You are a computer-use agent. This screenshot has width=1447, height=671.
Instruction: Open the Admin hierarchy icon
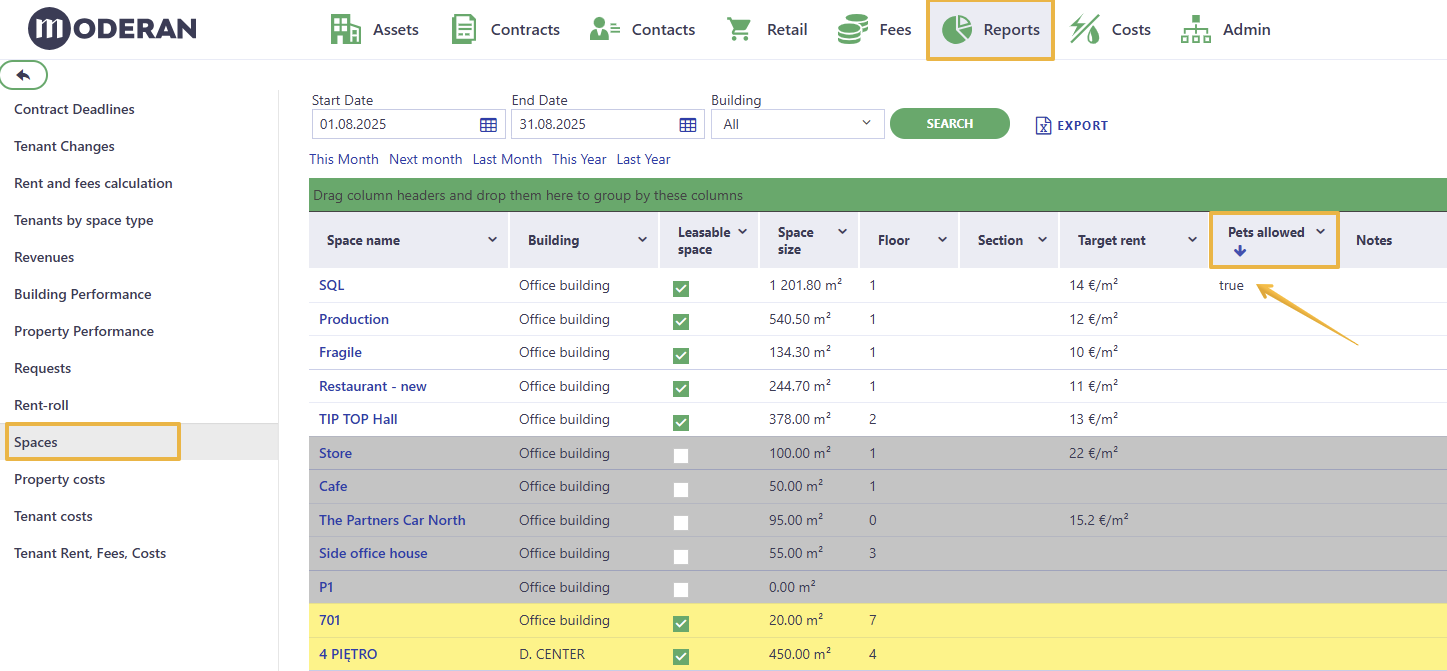1195,29
